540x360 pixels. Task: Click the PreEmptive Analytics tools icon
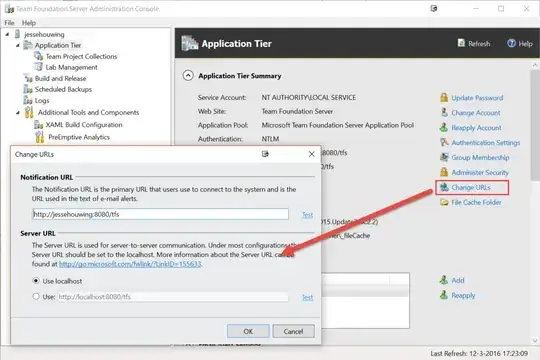[x=40, y=137]
